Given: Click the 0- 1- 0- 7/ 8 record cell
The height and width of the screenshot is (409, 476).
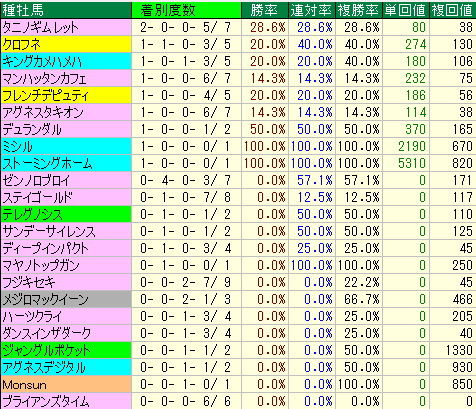Looking at the screenshot, I should click(186, 197).
